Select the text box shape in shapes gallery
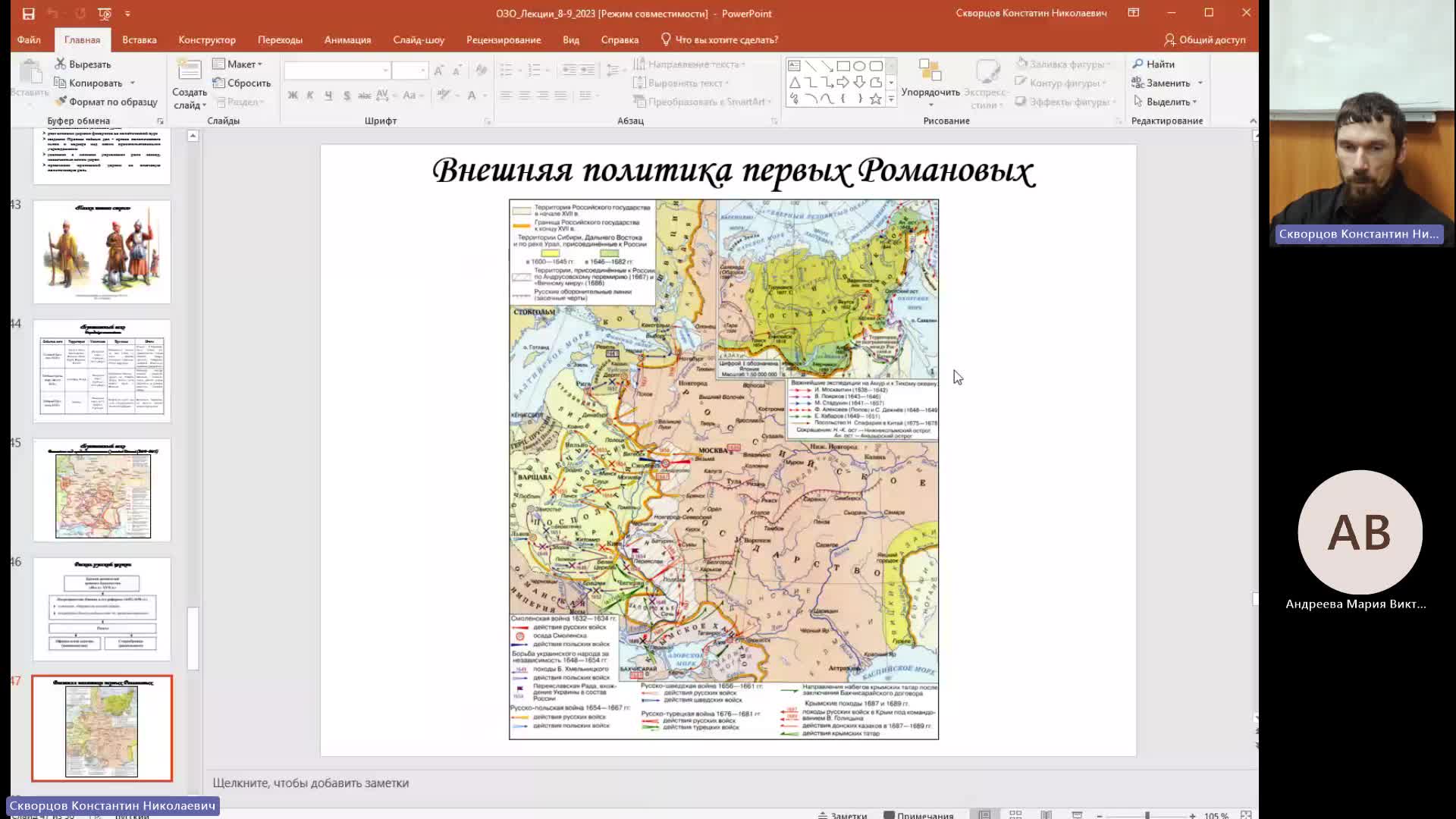 coord(795,66)
